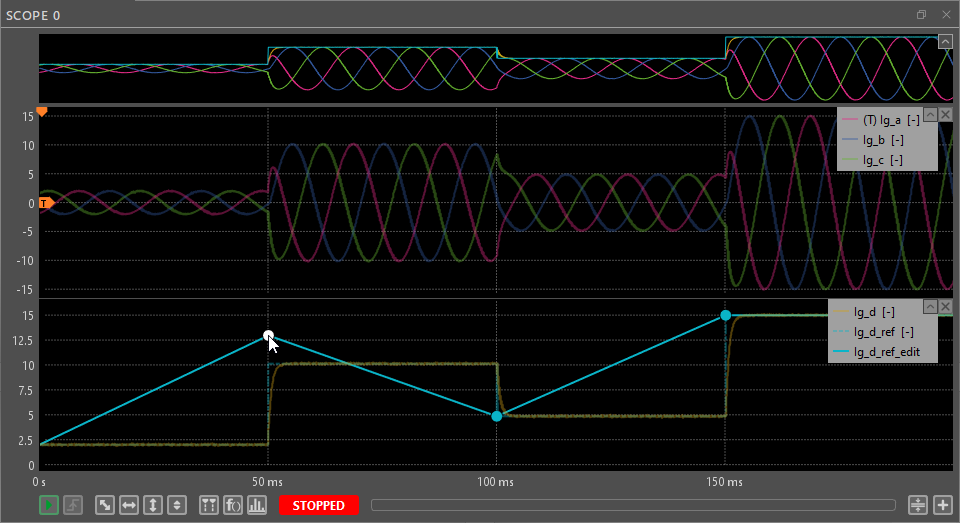Open the histogram/spectrum bars icon
This screenshot has width=960, height=523.
pos(257,505)
